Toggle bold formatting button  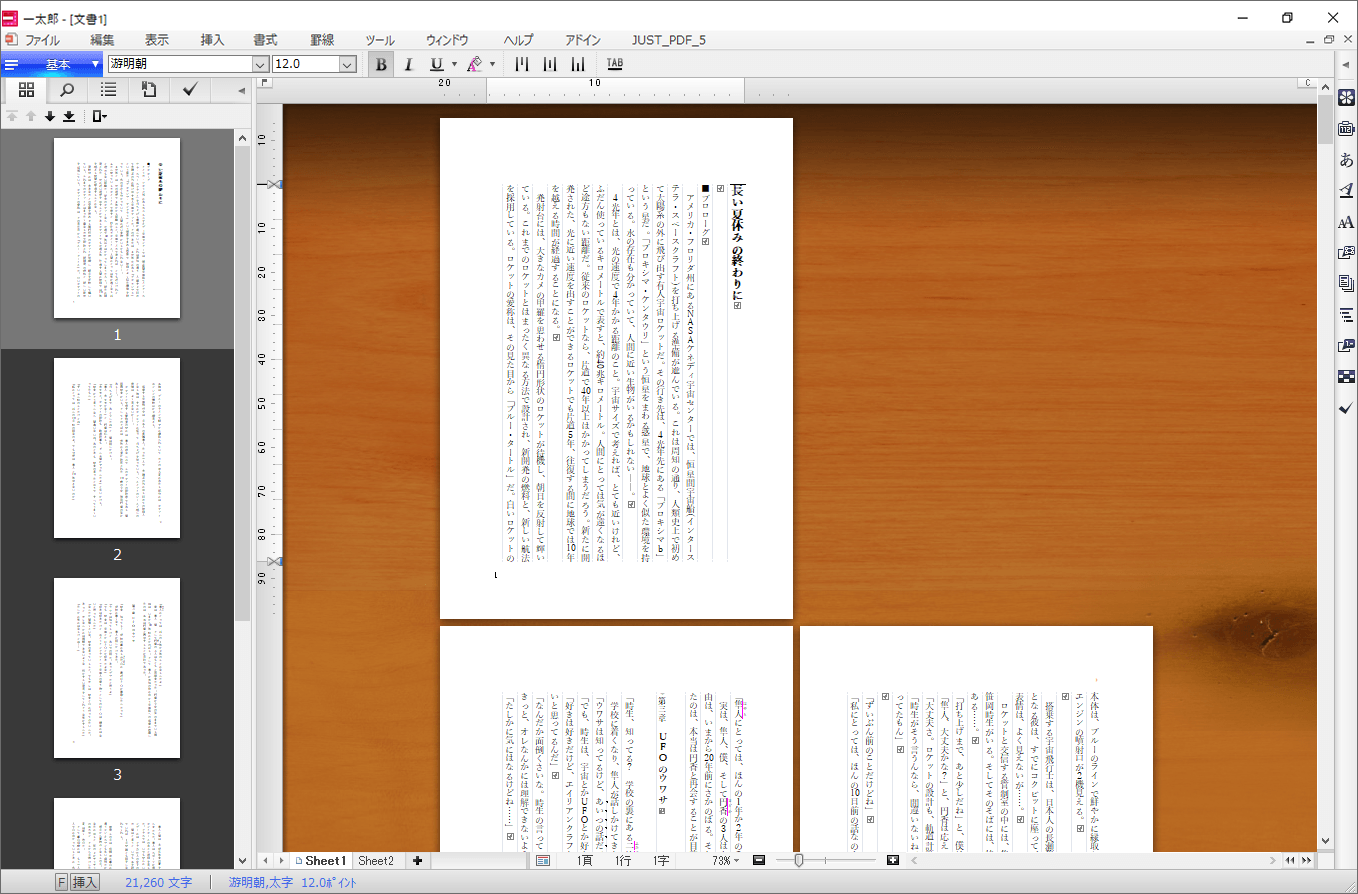381,64
